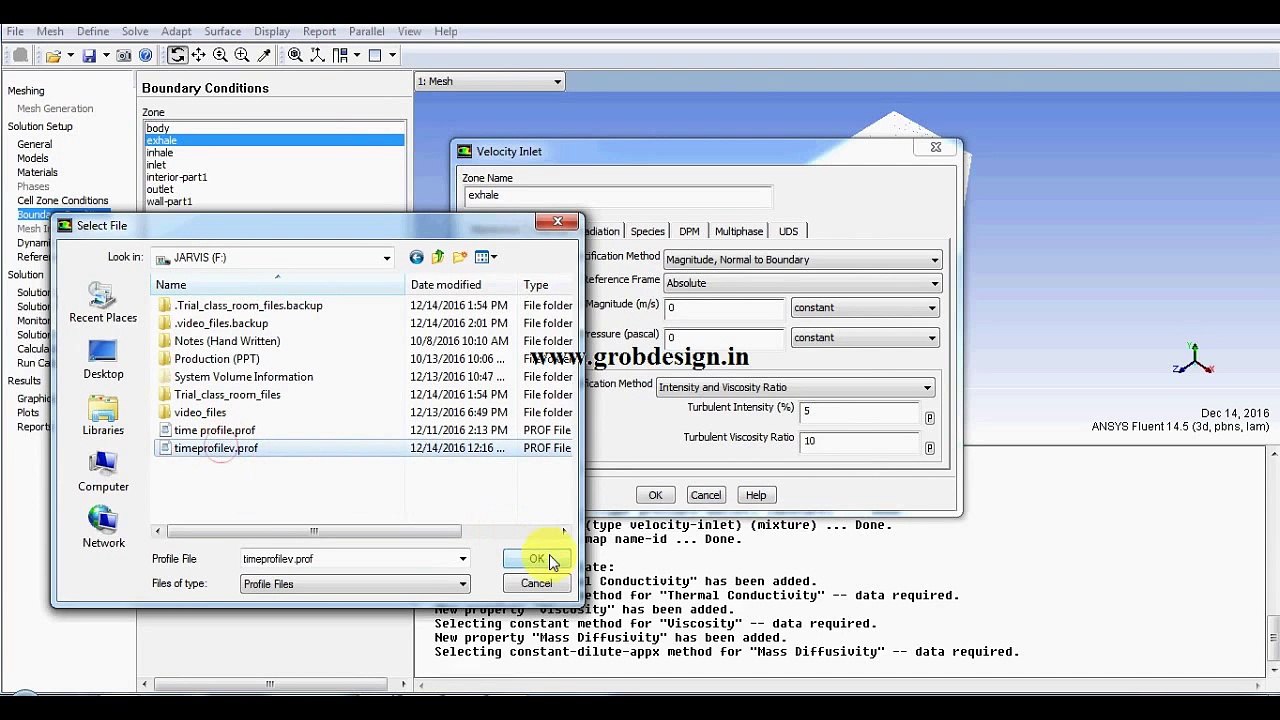Open the turbulence Specification Method dropdown
Image resolution: width=1280 pixels, height=720 pixels.
795,387
